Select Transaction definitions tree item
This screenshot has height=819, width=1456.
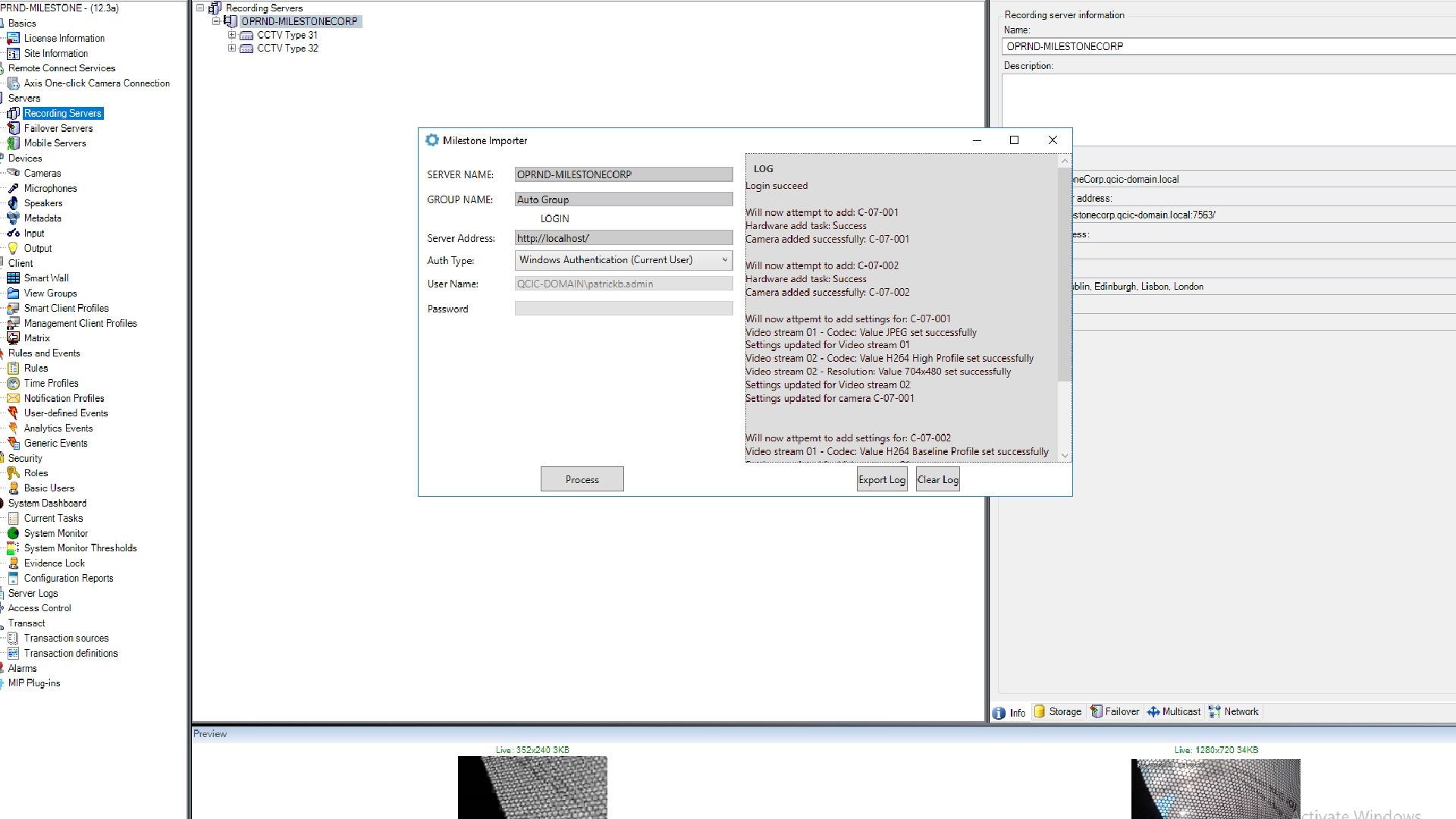point(71,654)
